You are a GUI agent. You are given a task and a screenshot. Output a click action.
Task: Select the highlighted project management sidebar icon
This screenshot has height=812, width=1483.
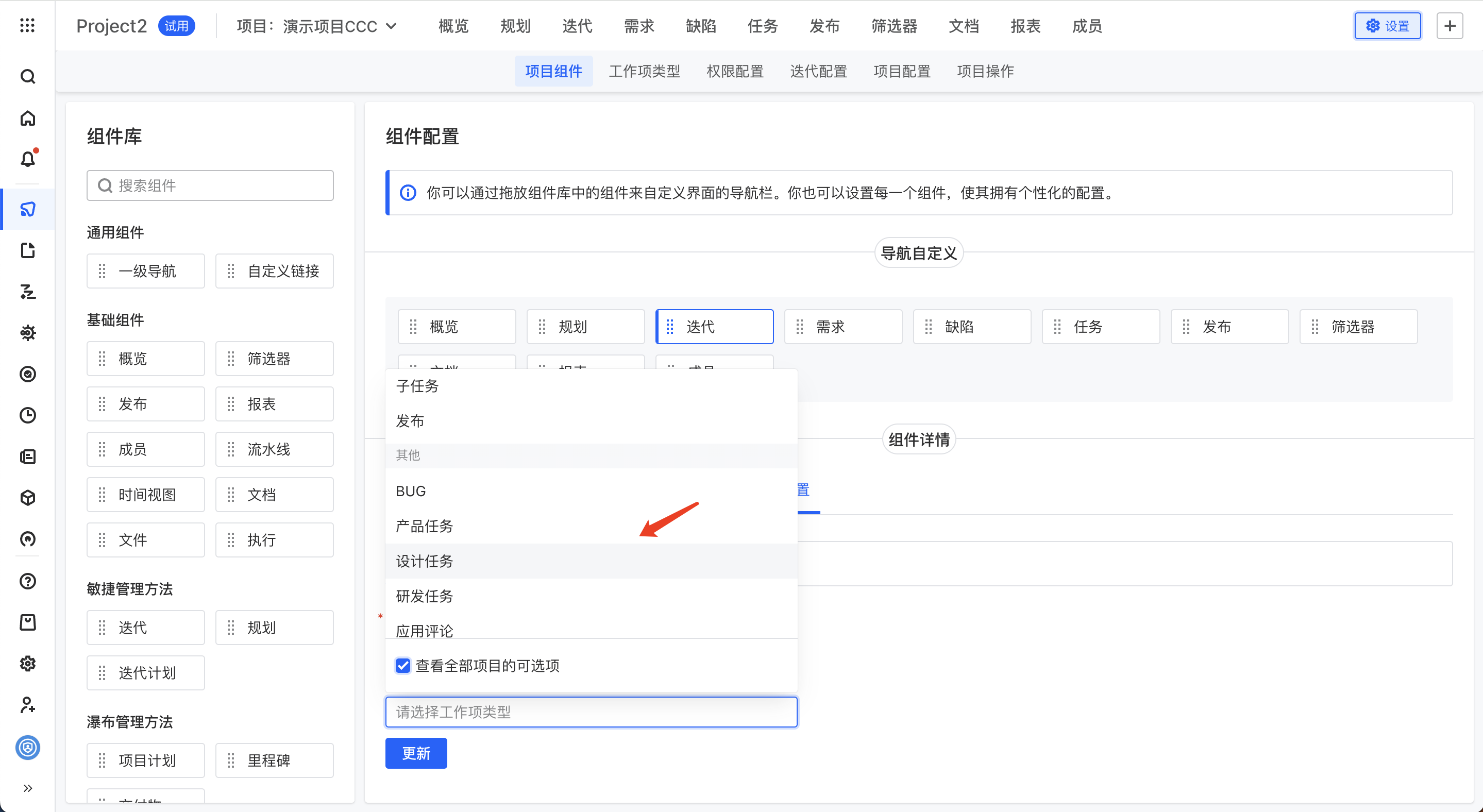pyautogui.click(x=28, y=209)
